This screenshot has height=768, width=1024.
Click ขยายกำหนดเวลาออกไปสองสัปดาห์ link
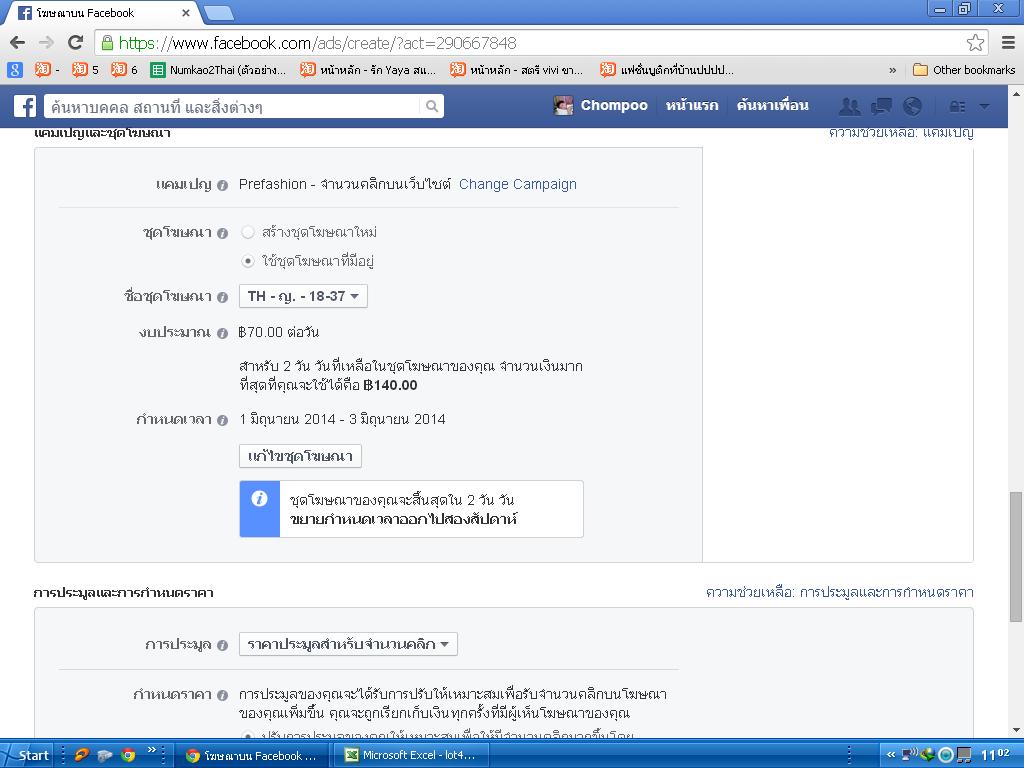click(403, 520)
